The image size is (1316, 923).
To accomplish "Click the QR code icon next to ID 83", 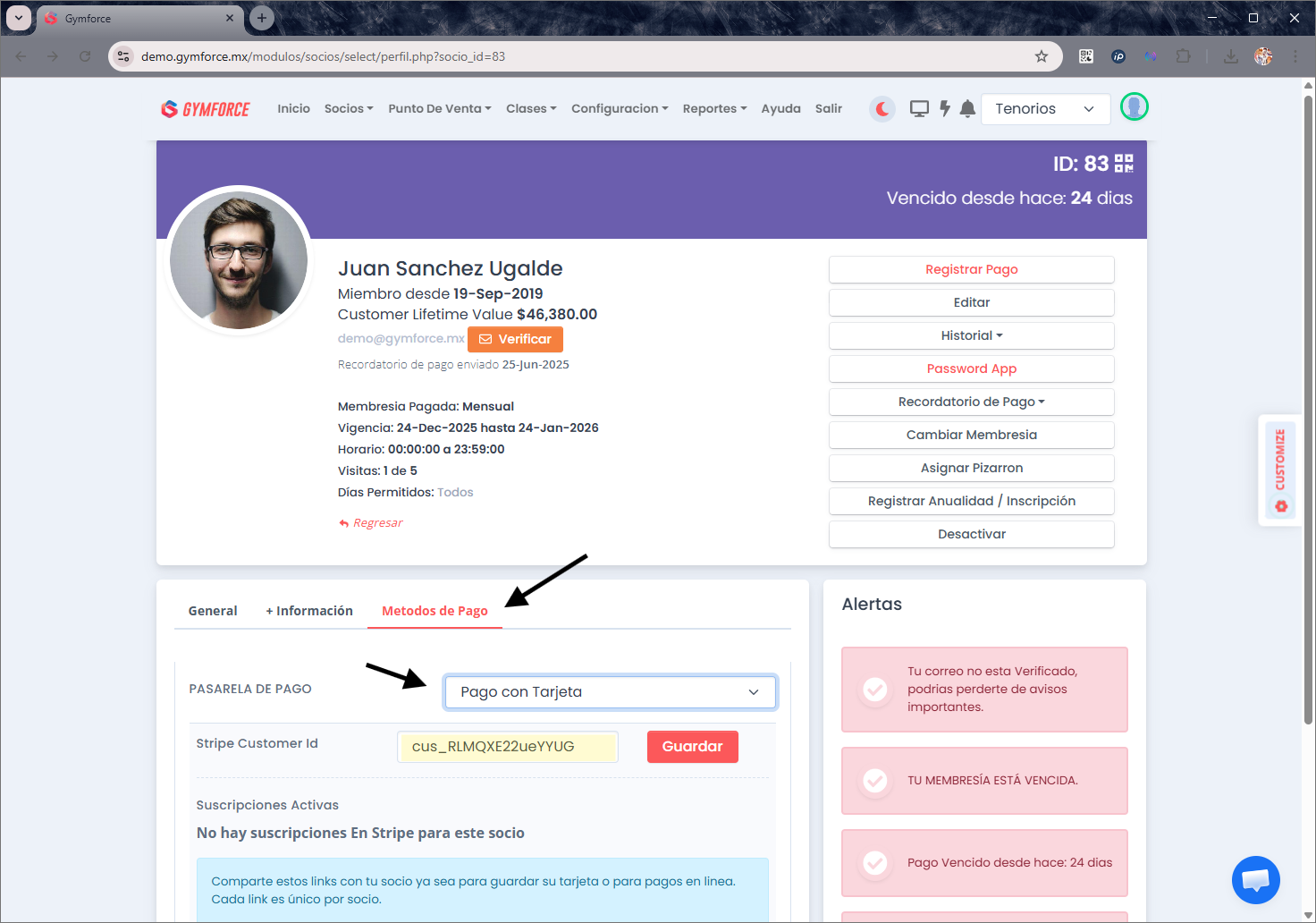I will click(x=1124, y=164).
